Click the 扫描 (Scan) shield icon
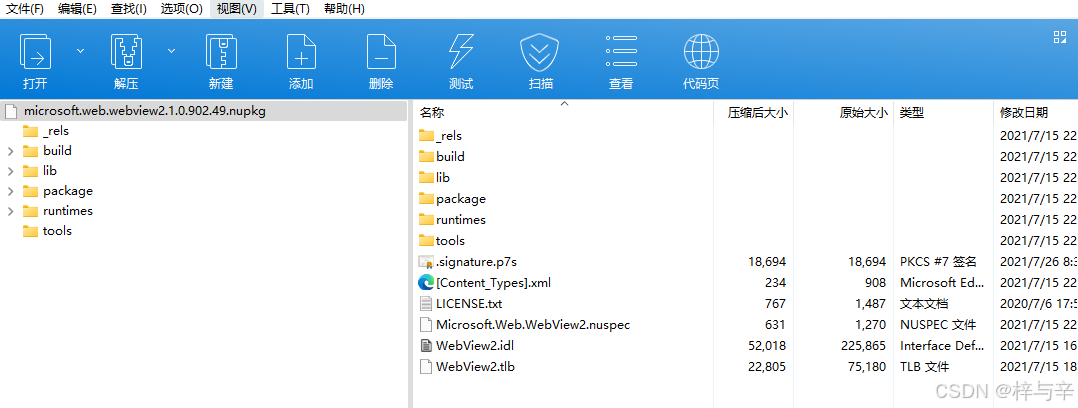1078x408 pixels. point(540,52)
